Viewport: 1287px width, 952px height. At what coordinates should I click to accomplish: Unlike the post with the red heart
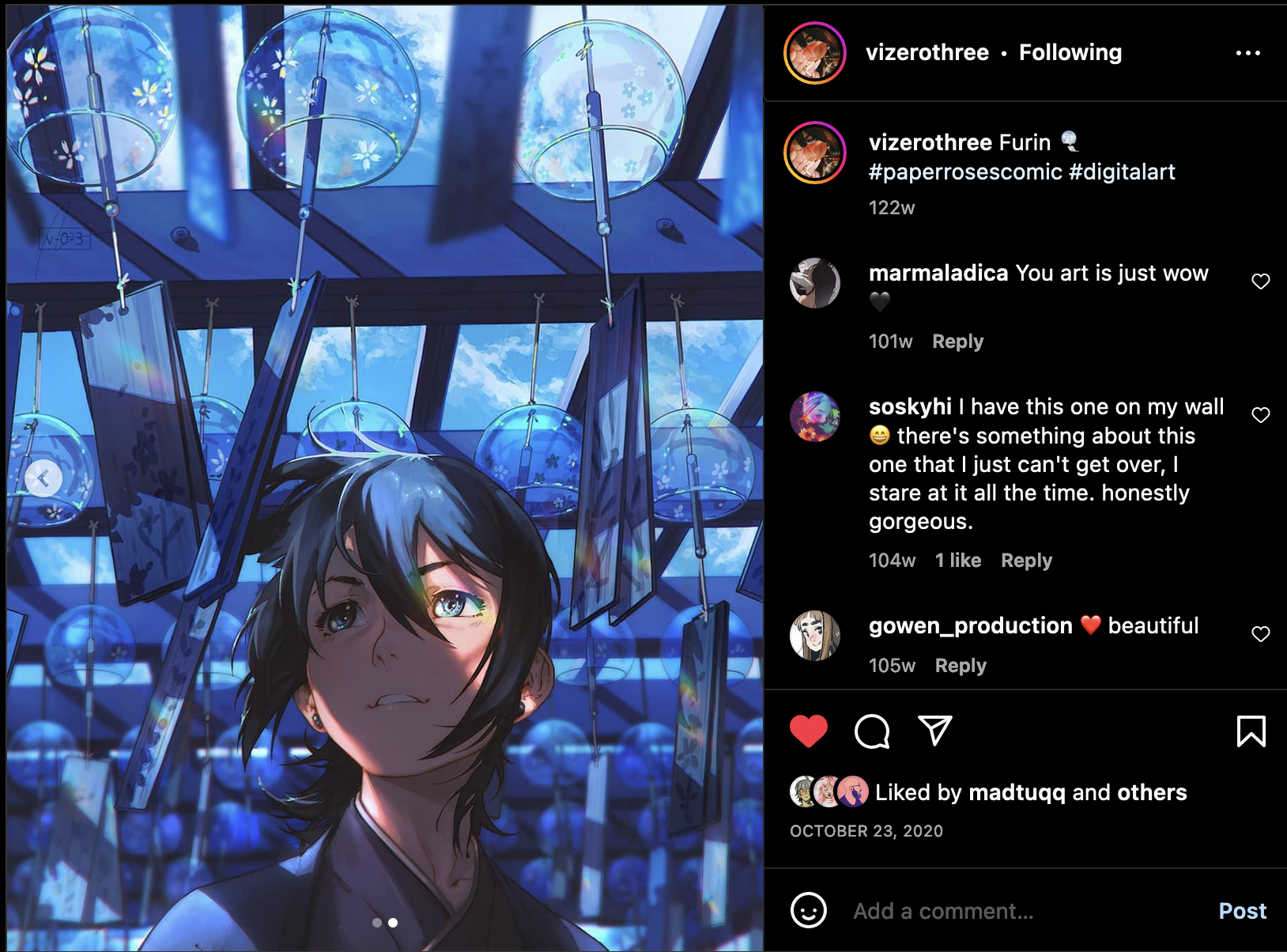tap(808, 731)
